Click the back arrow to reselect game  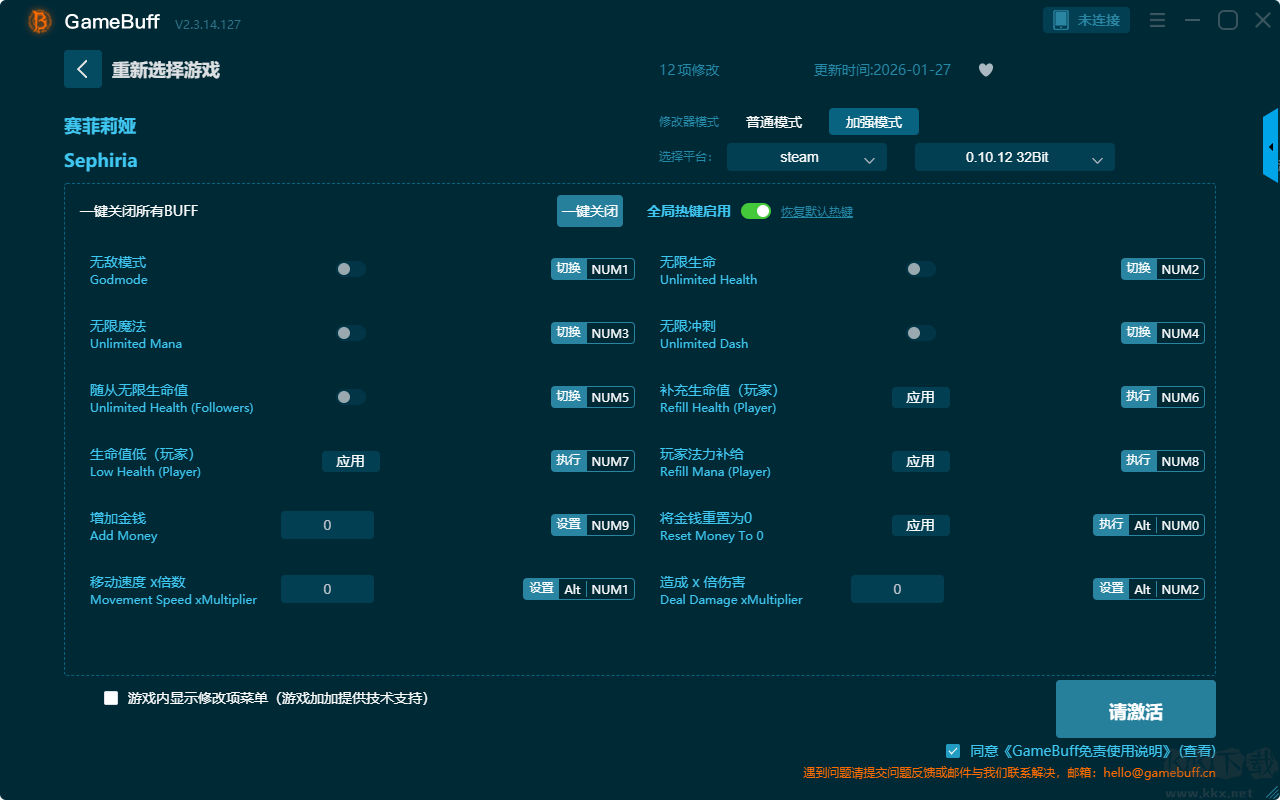[x=83, y=69]
